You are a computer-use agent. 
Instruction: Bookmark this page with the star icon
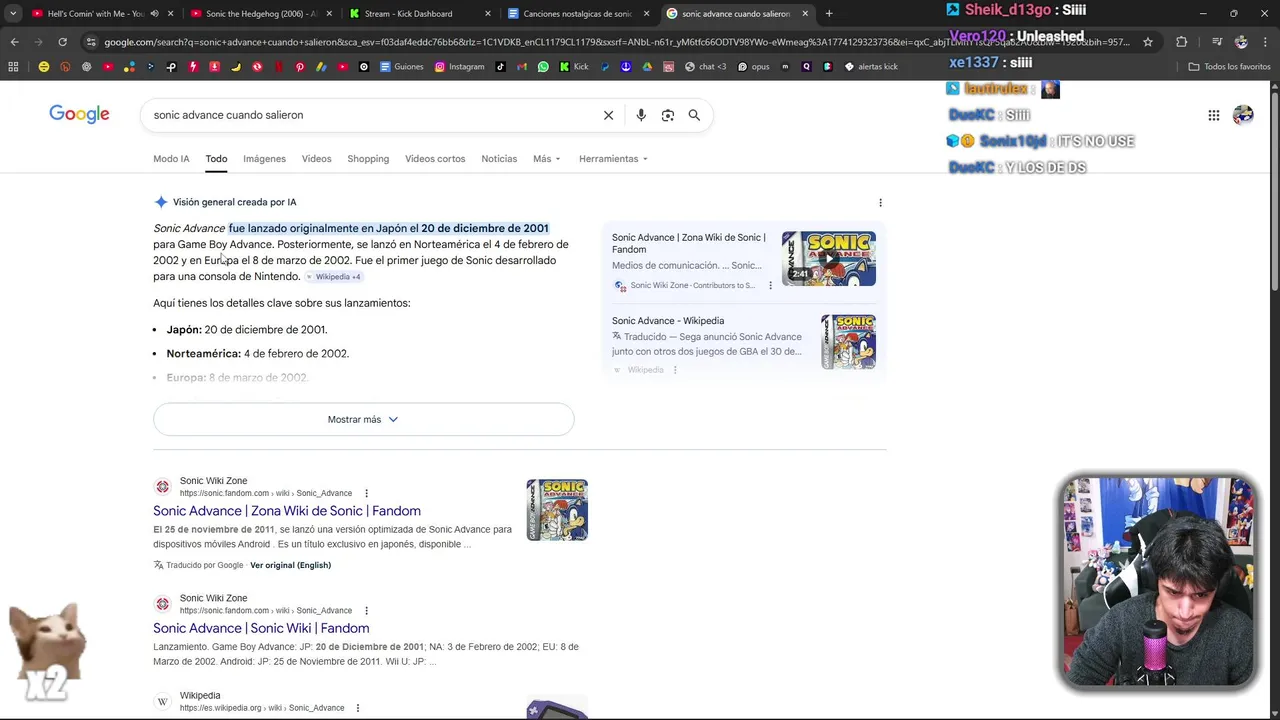coord(1148,42)
